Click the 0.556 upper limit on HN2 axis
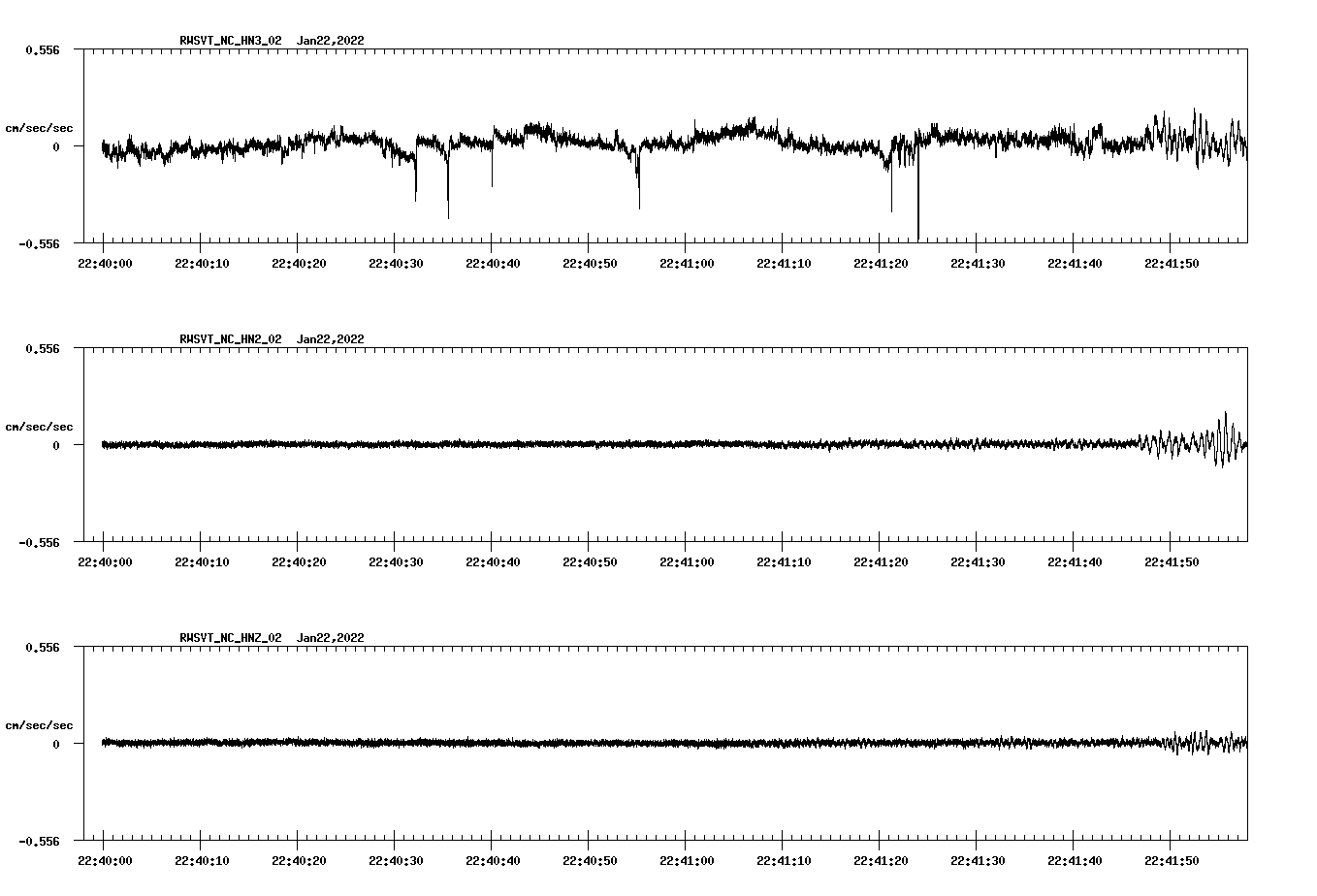 [43, 348]
